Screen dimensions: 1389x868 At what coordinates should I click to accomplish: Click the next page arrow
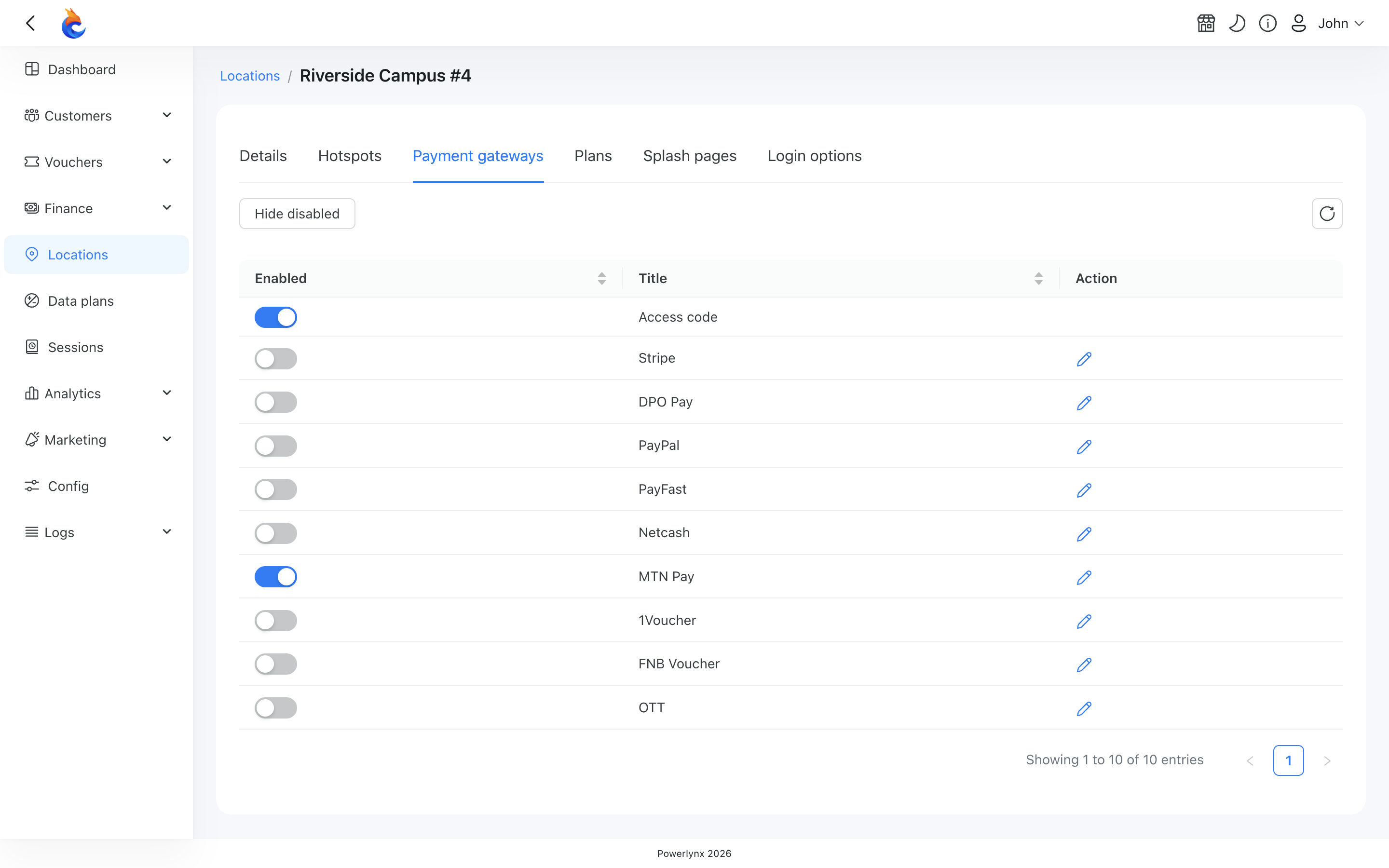(x=1327, y=760)
